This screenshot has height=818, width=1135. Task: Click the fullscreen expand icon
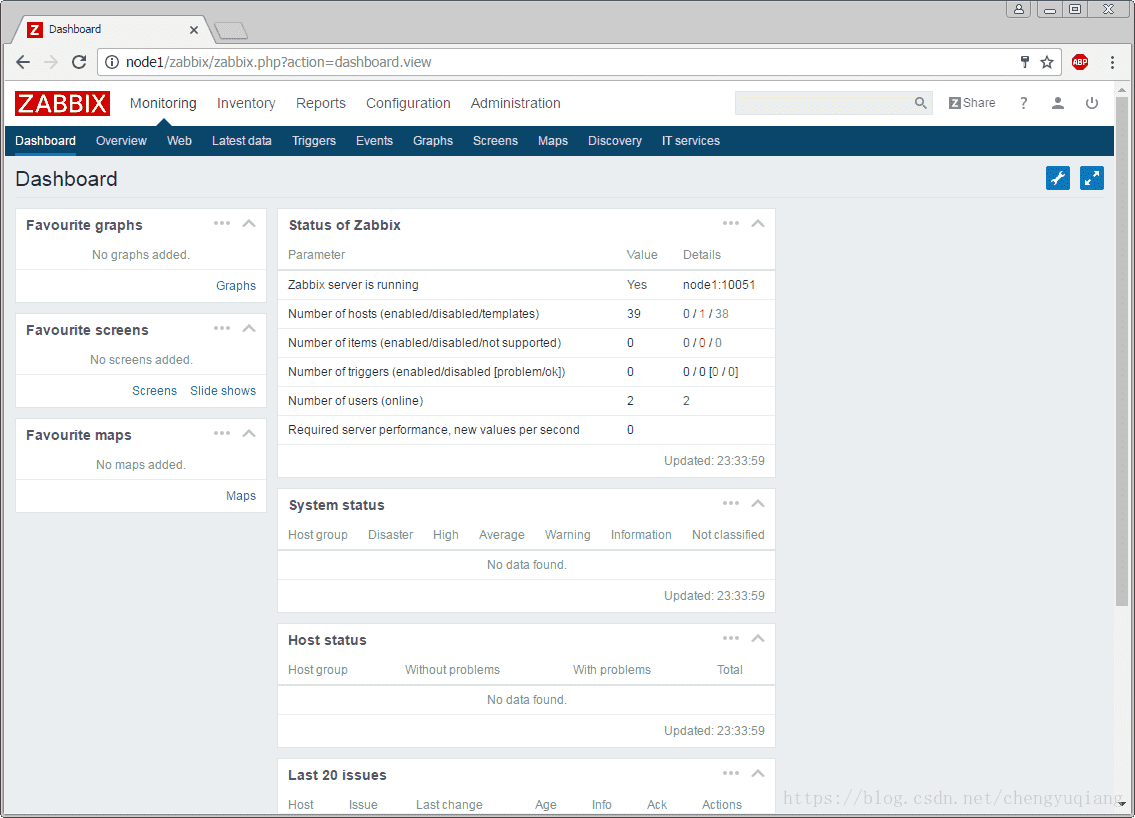pyautogui.click(x=1092, y=178)
